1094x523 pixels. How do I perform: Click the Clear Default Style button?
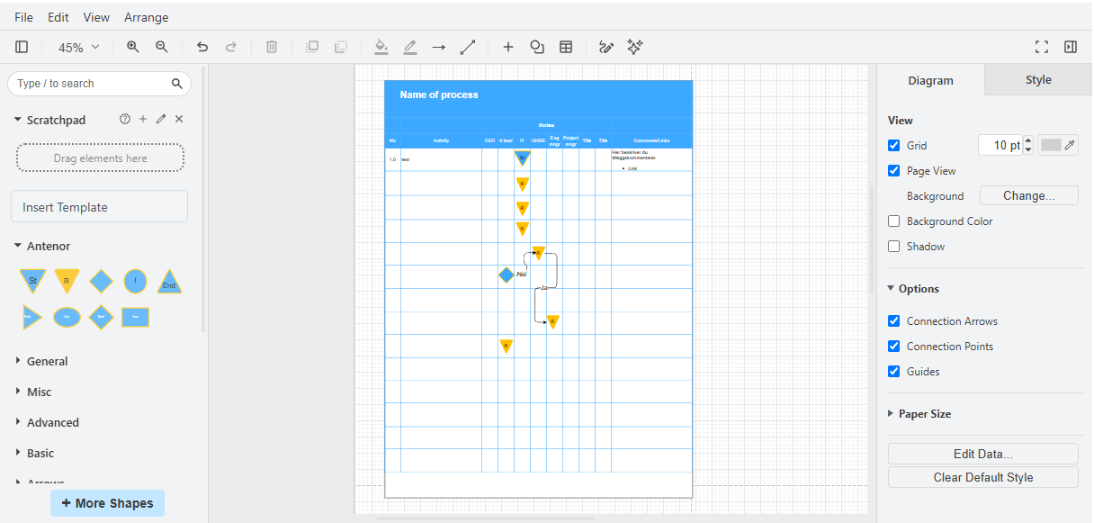point(983,478)
